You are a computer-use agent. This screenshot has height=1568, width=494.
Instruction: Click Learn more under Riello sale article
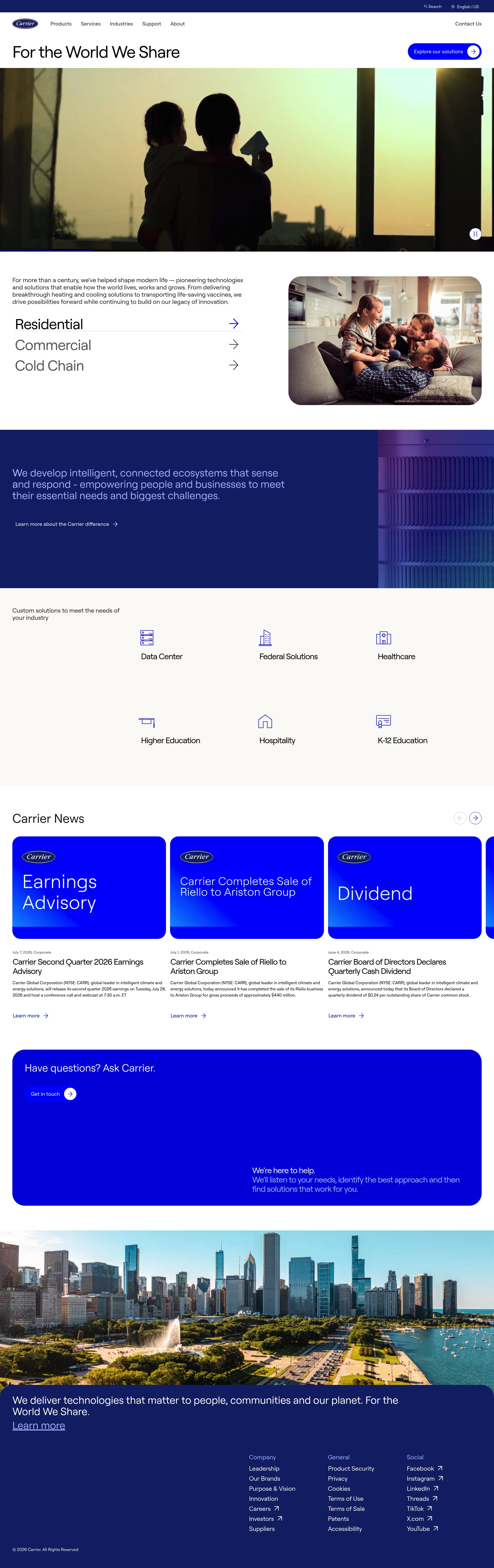point(188,1015)
